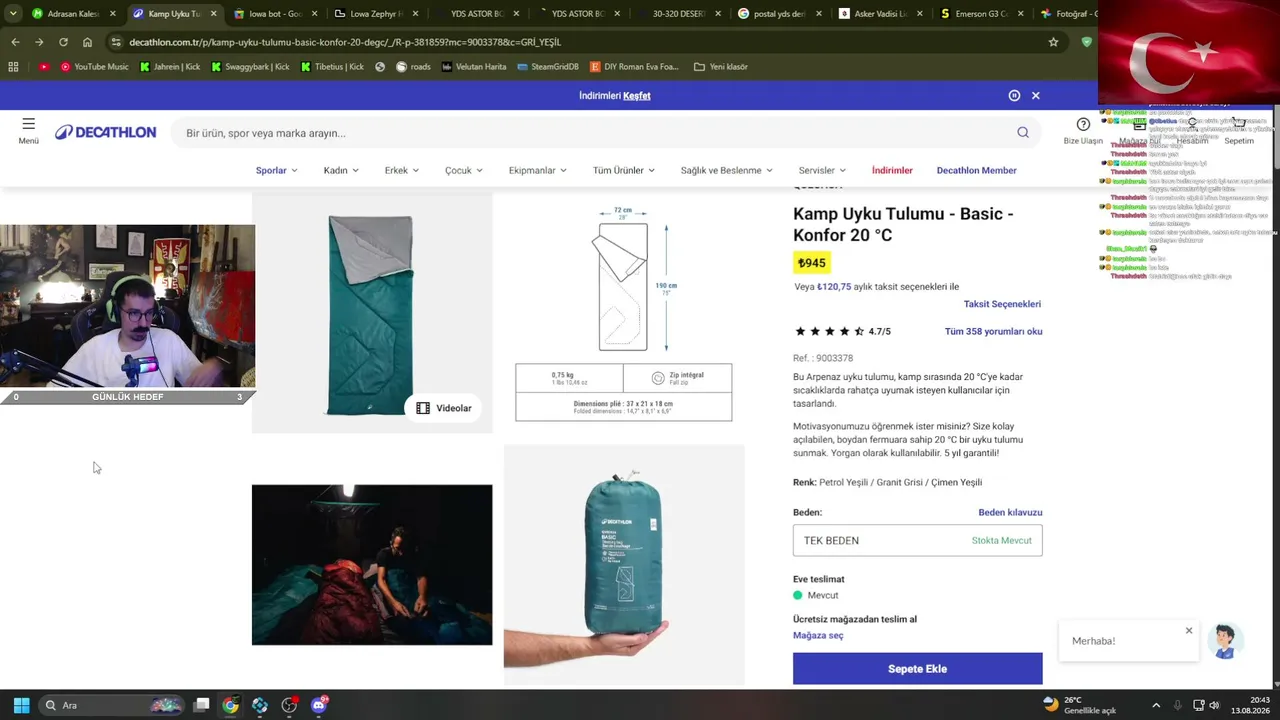Bookmark this page with the star icon

coord(1053,42)
